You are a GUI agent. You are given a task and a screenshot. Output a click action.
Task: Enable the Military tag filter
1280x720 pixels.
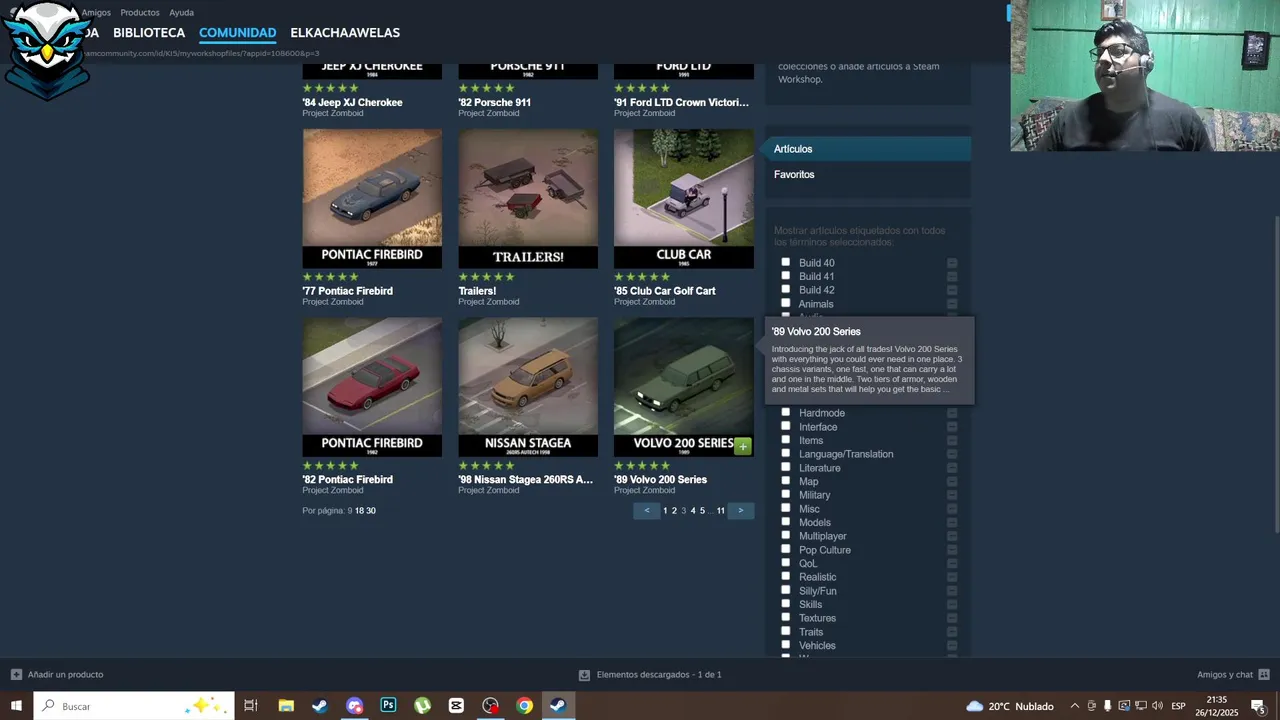[x=785, y=494]
